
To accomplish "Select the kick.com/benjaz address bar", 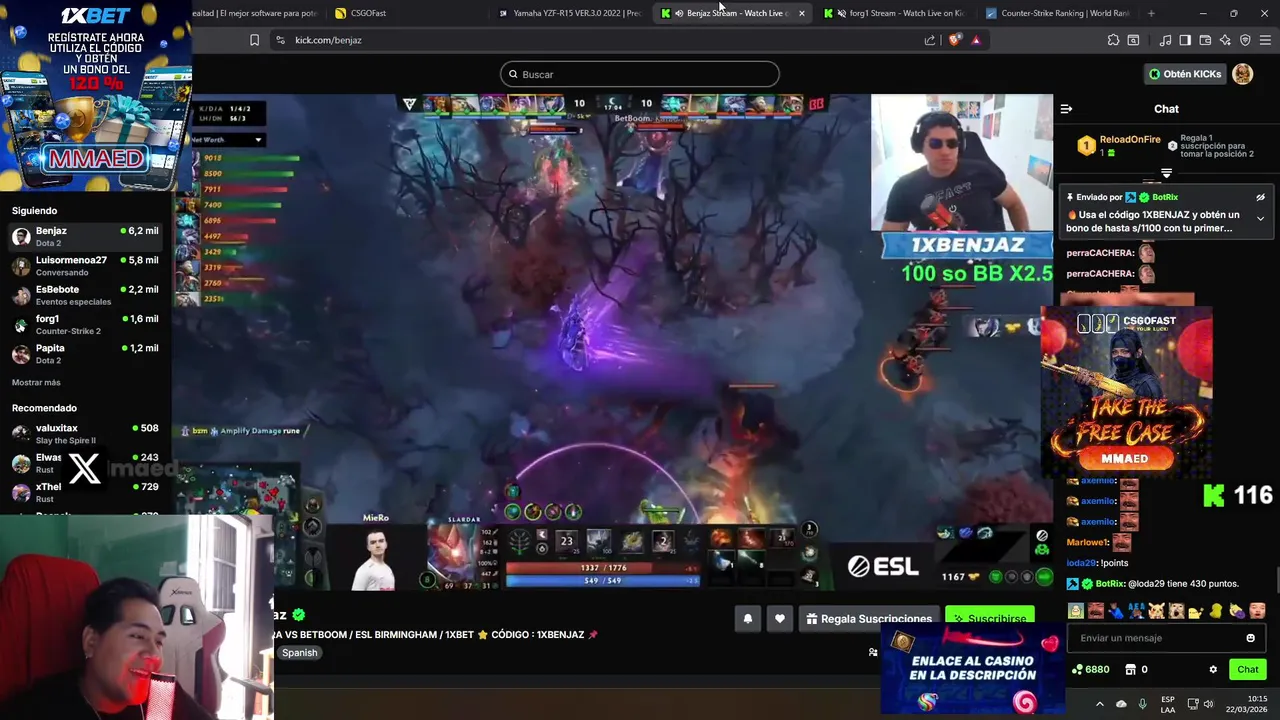I will [328, 40].
